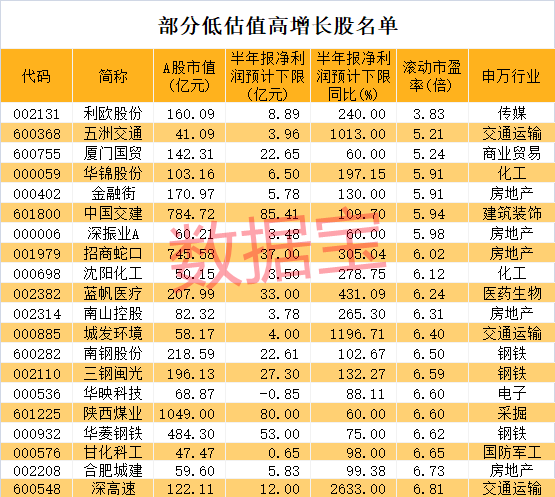Click stock code 002131
Viewport: 555px width, 497px height.
pos(36,114)
